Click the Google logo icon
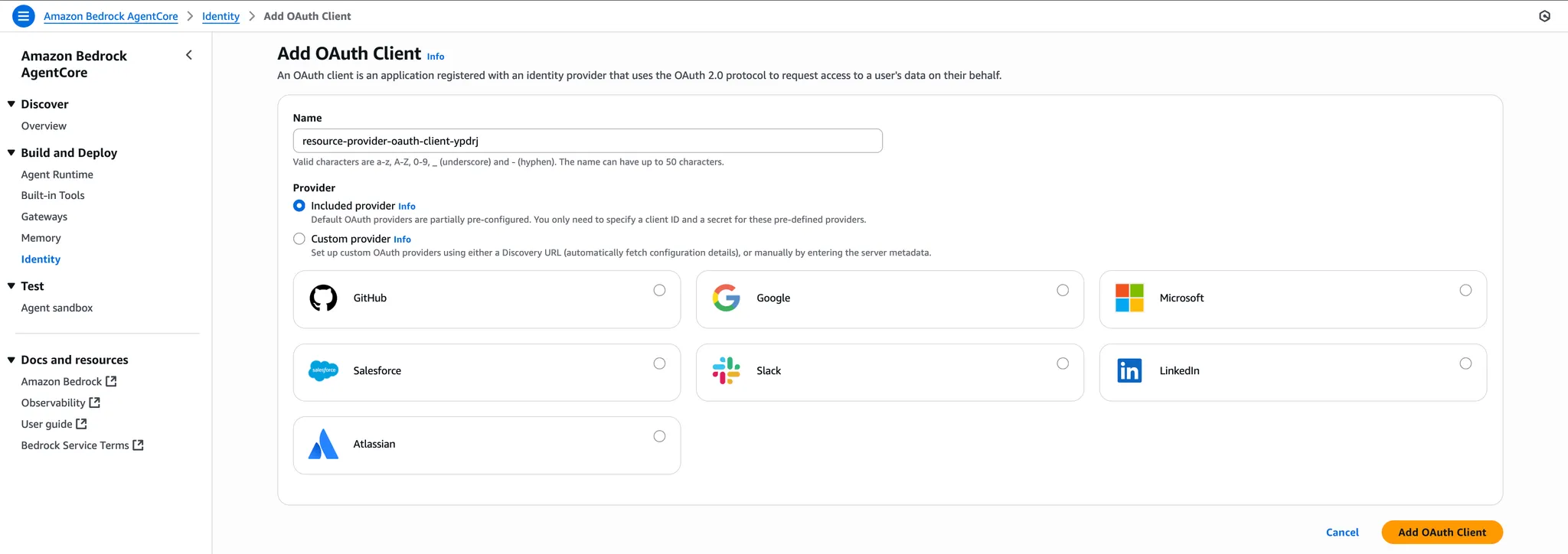The height and width of the screenshot is (554, 1568). 726,298
